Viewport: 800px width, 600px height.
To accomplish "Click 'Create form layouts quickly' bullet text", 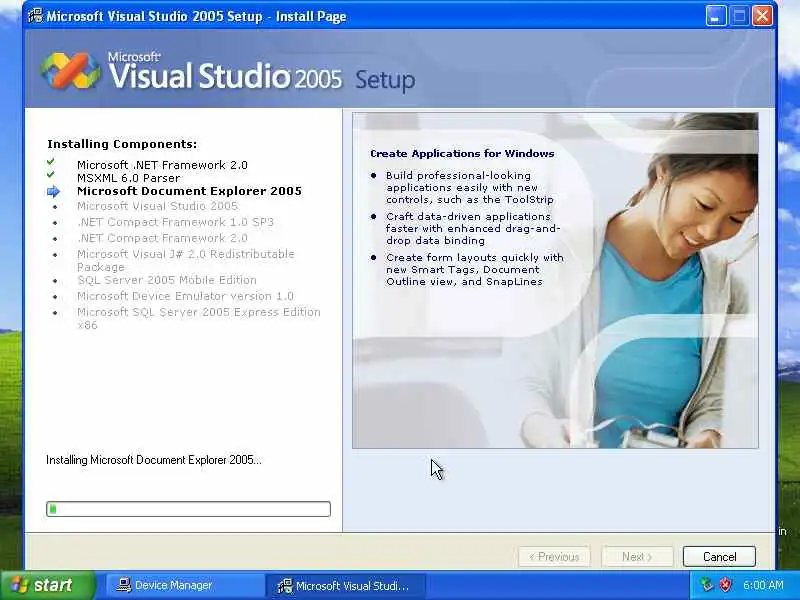I will click(x=474, y=269).
